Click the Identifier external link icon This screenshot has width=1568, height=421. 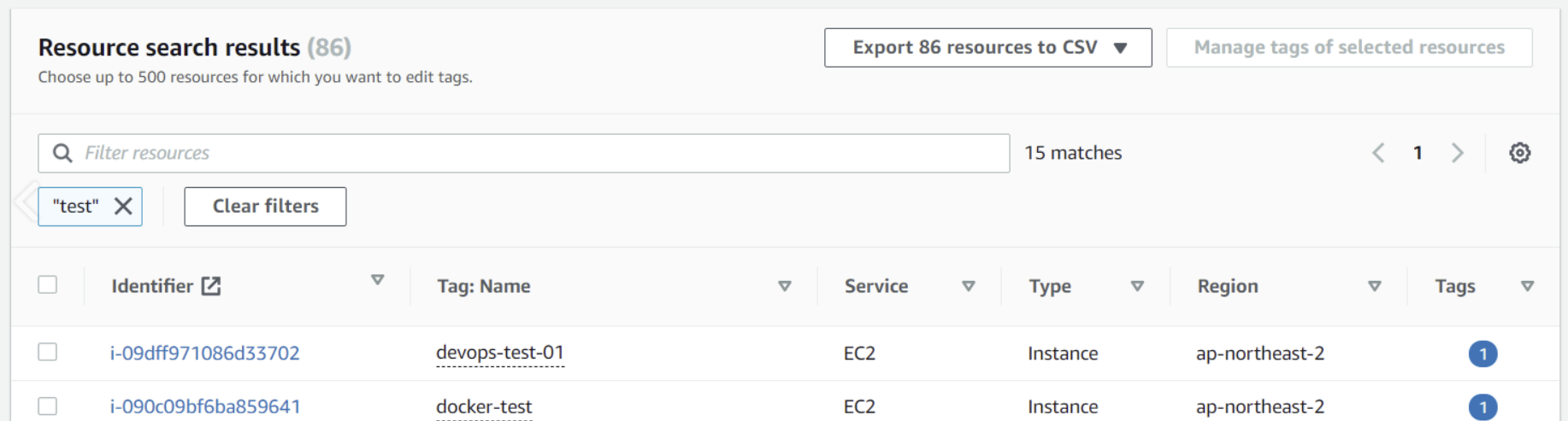[x=211, y=286]
